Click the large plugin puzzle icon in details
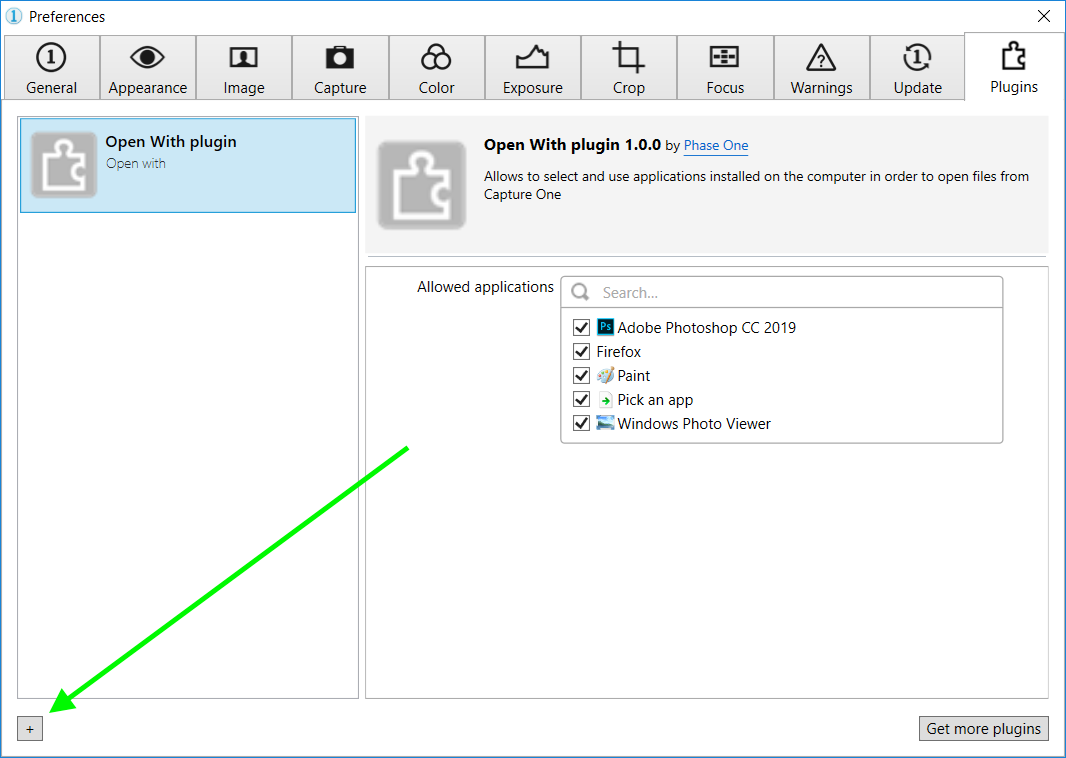Viewport: 1066px width, 758px height. point(422,185)
